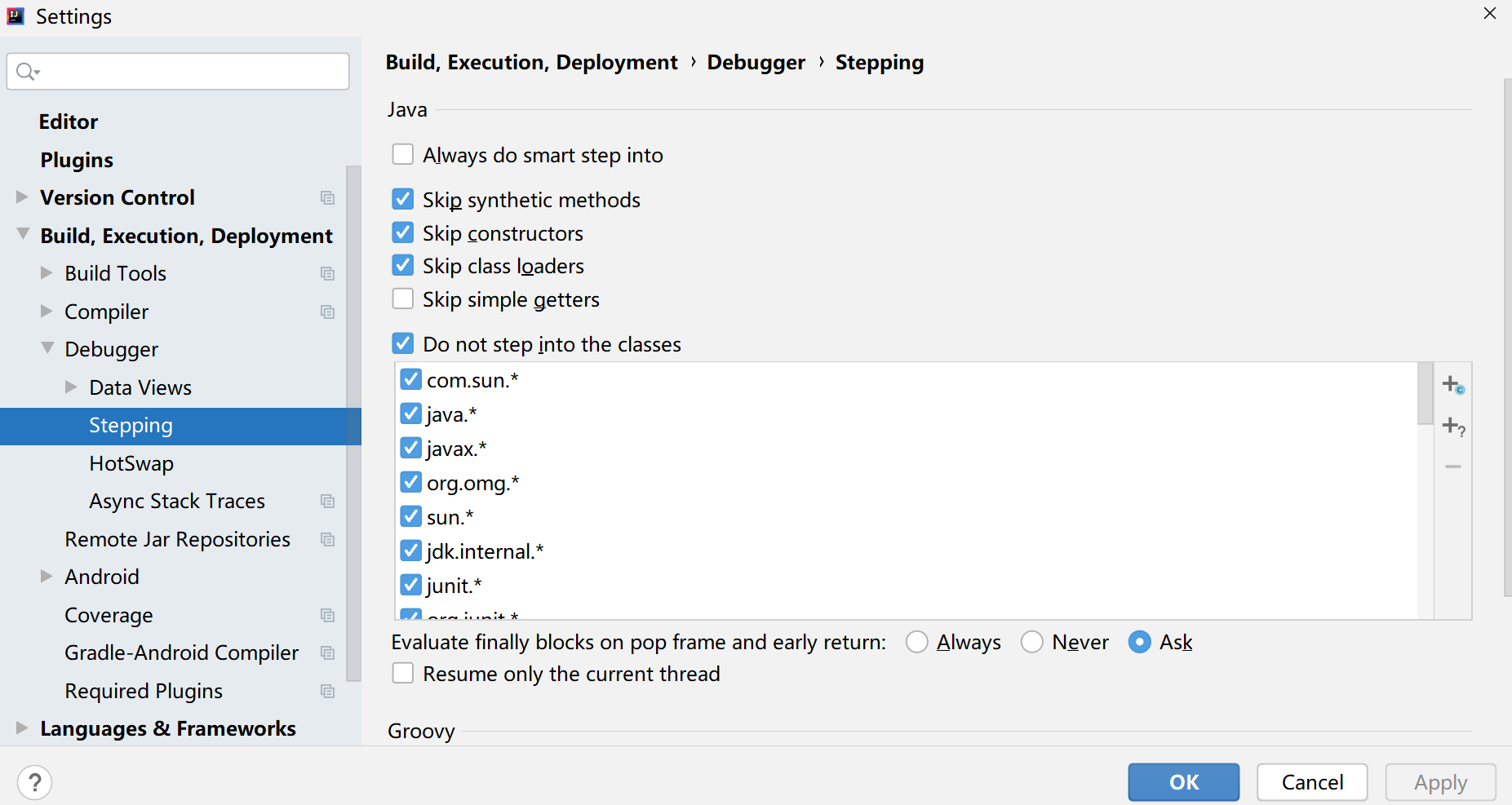Viewport: 1512px width, 805px height.
Task: Toggle Skip simple getters checkbox
Action: tap(403, 299)
